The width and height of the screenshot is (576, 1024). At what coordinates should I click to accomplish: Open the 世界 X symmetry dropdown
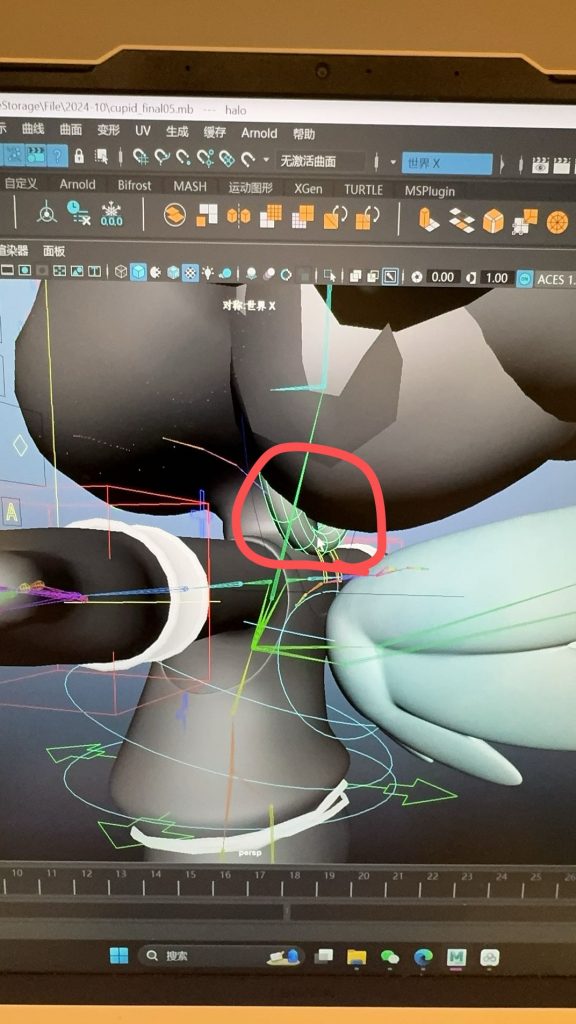447,163
